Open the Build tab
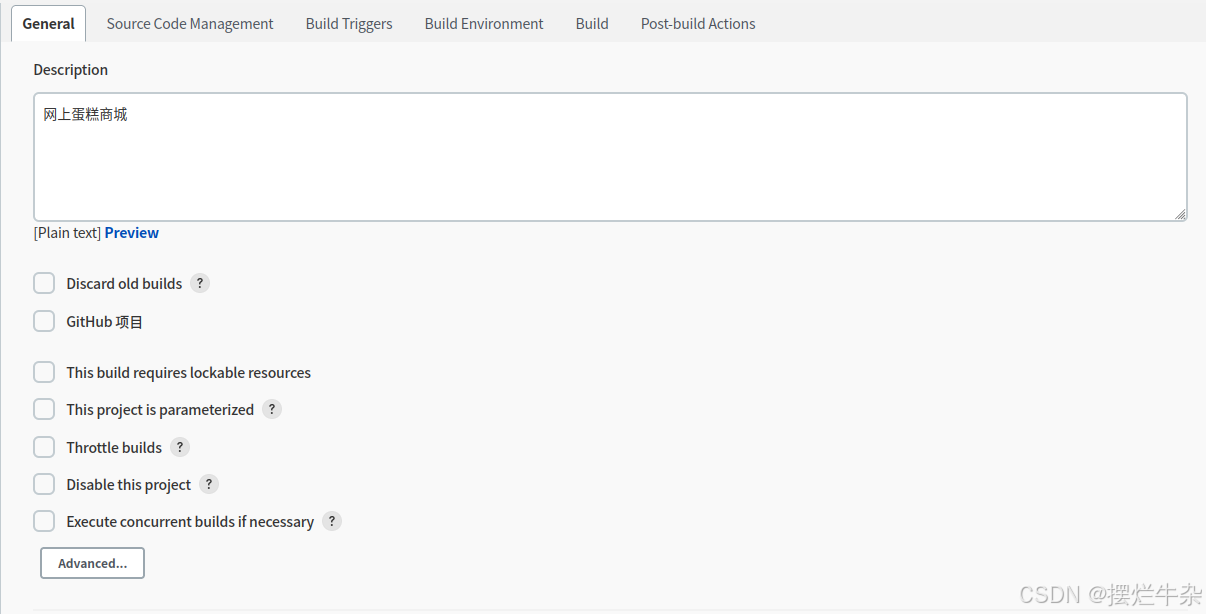Image resolution: width=1206 pixels, height=614 pixels. (592, 23)
